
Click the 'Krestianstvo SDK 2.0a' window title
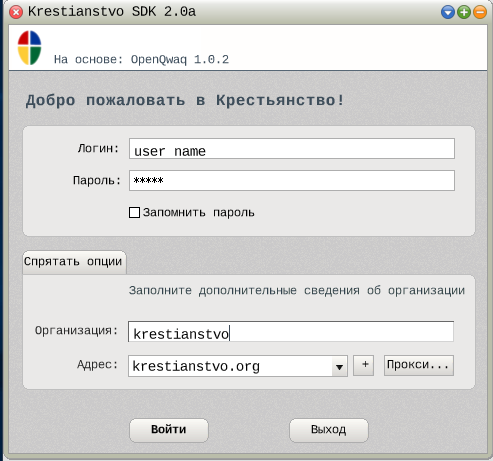pos(112,12)
